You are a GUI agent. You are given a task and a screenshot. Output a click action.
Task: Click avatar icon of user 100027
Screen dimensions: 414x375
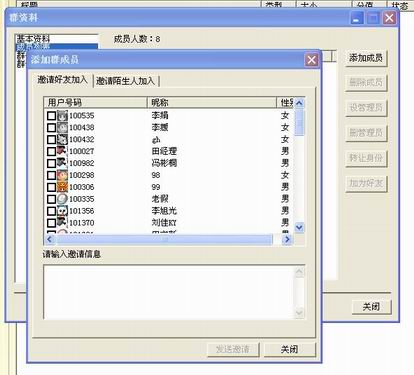pyautogui.click(x=62, y=151)
